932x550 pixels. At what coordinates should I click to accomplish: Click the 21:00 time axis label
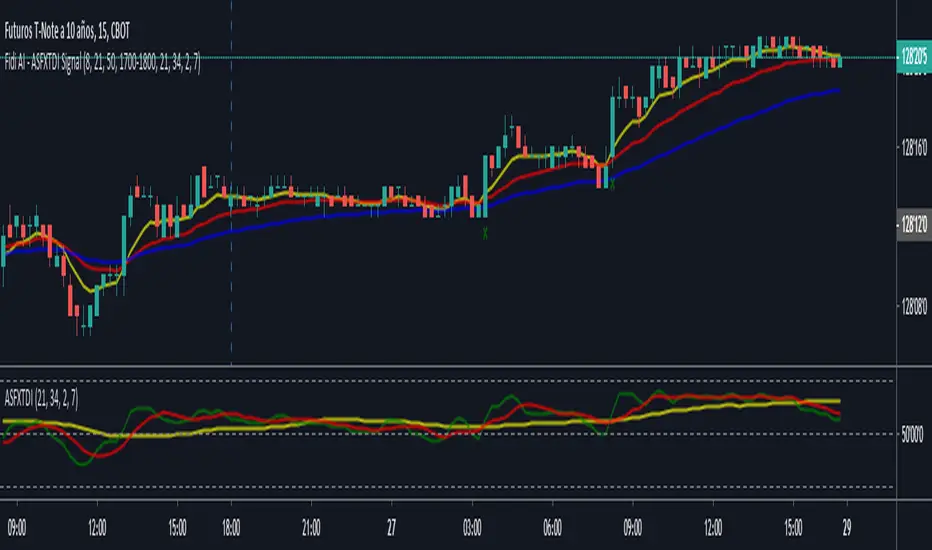click(311, 527)
